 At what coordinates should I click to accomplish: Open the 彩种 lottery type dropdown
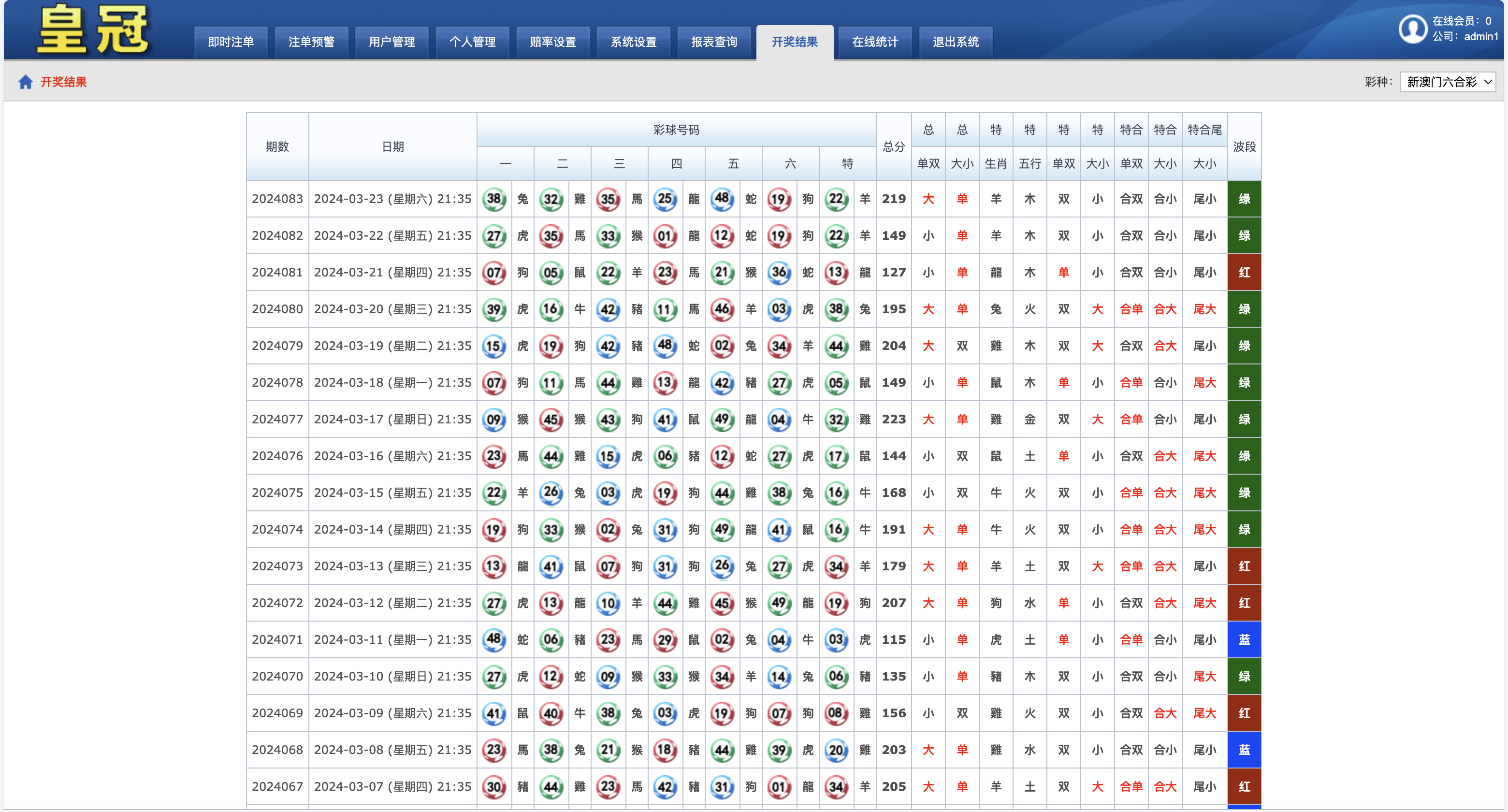(x=1447, y=82)
